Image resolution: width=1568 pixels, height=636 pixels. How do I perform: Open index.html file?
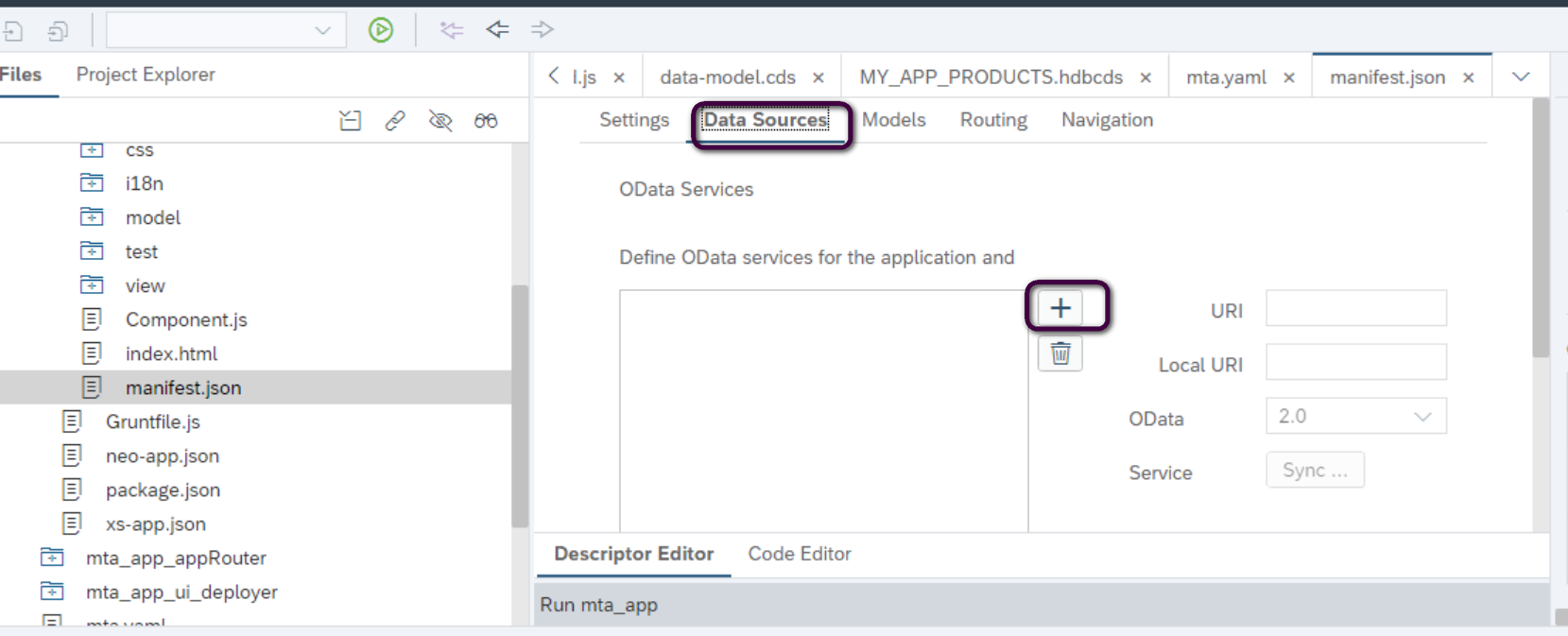[171, 353]
